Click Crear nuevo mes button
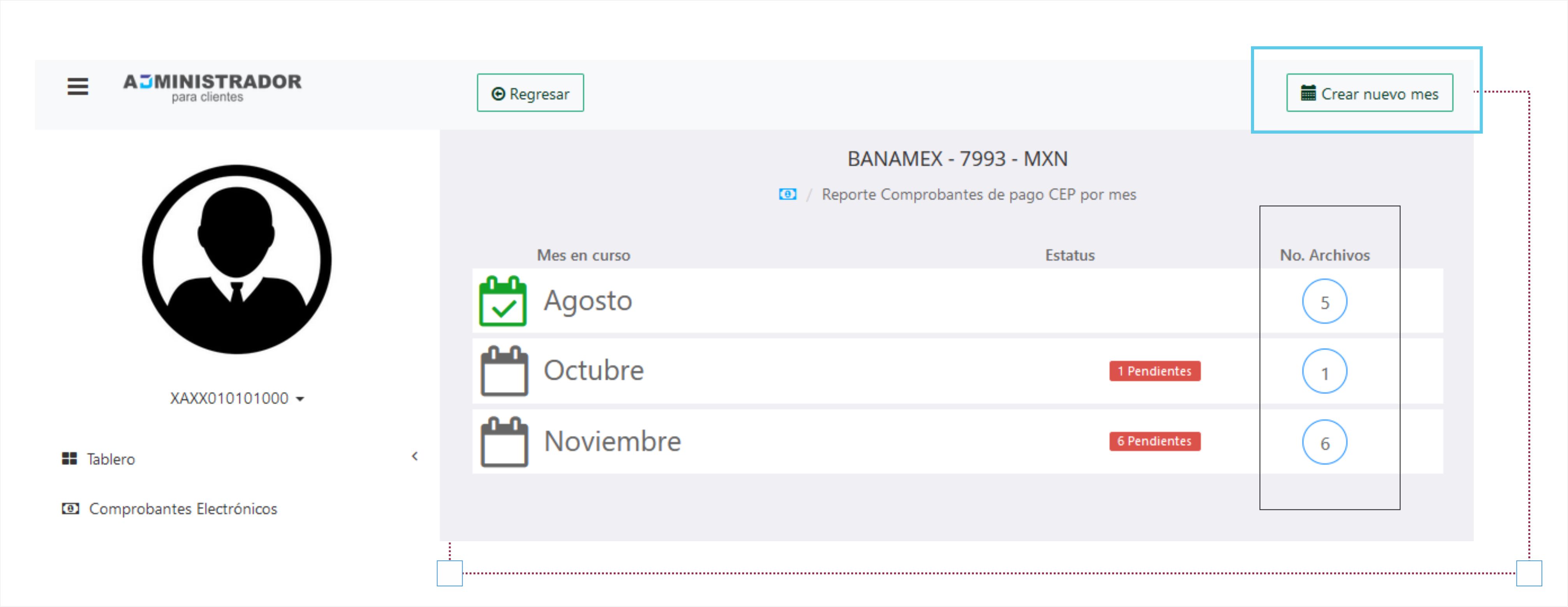1568x607 pixels. pyautogui.click(x=1369, y=93)
